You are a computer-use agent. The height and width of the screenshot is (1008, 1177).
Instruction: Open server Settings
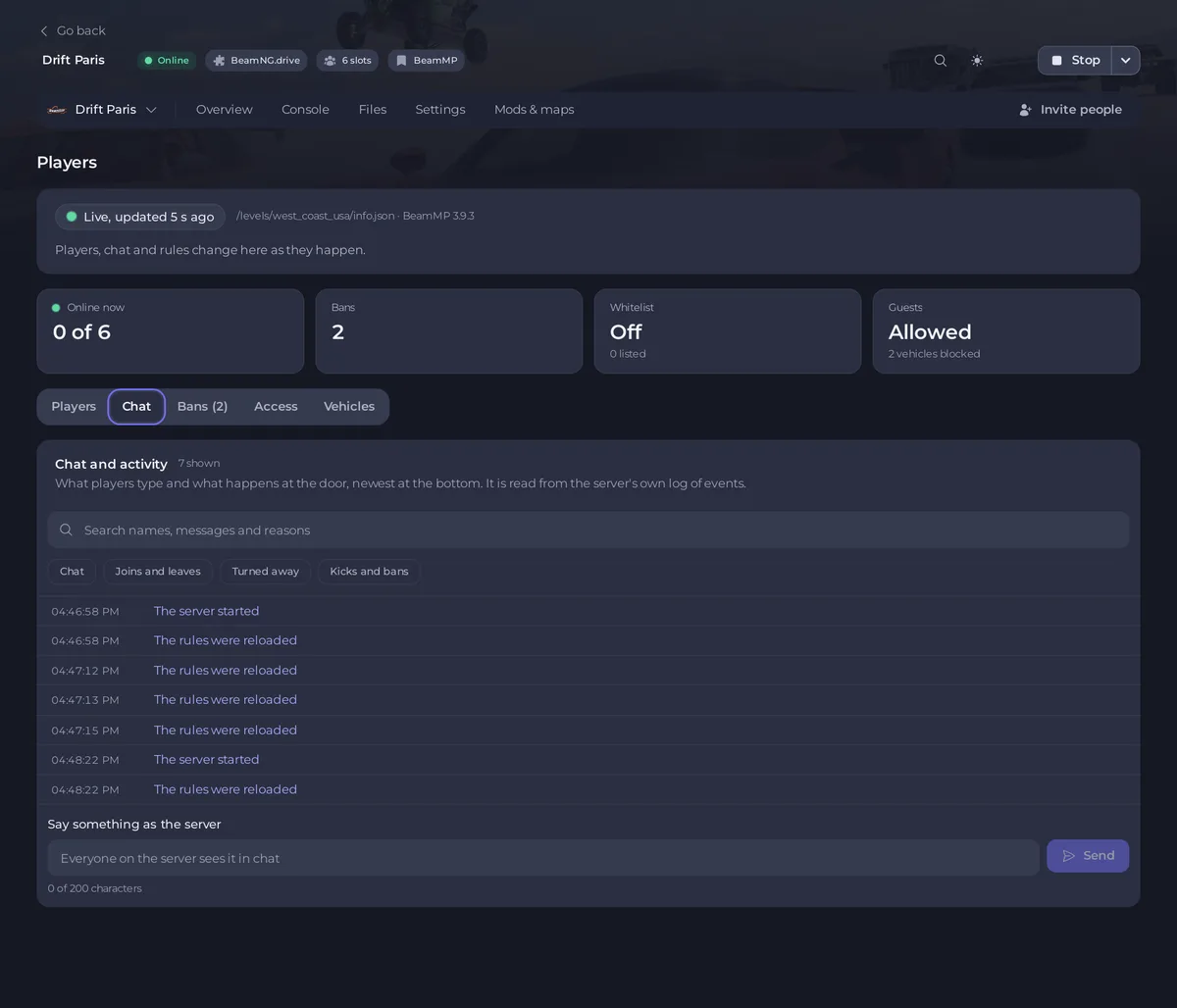tap(440, 110)
